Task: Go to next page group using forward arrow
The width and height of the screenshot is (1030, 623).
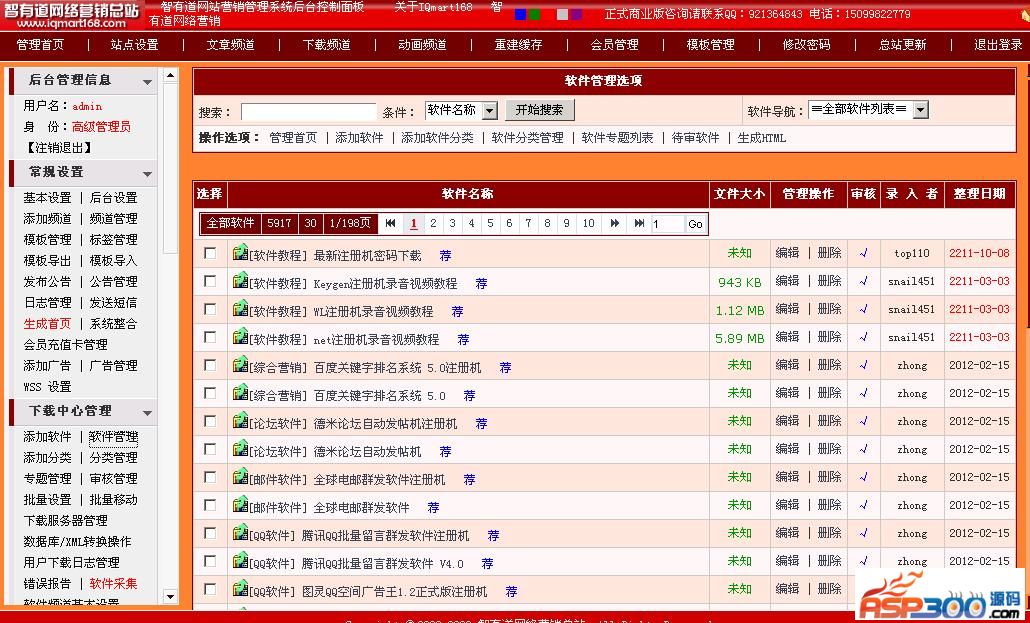Action: [x=615, y=223]
